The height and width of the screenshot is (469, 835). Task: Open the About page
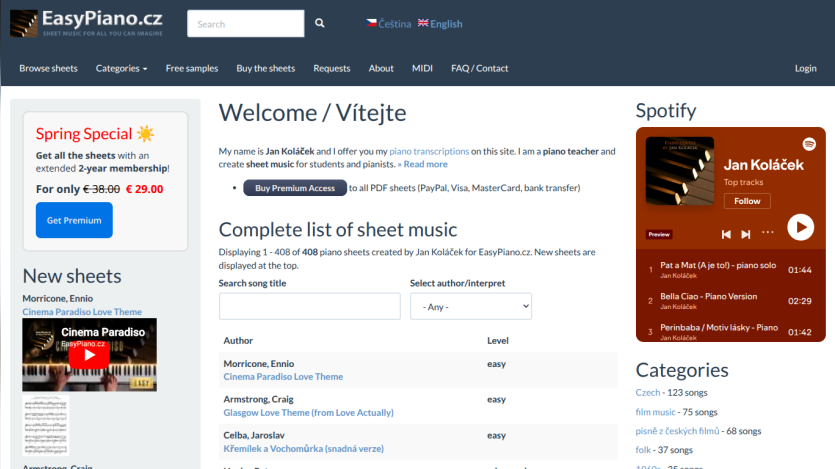381,68
